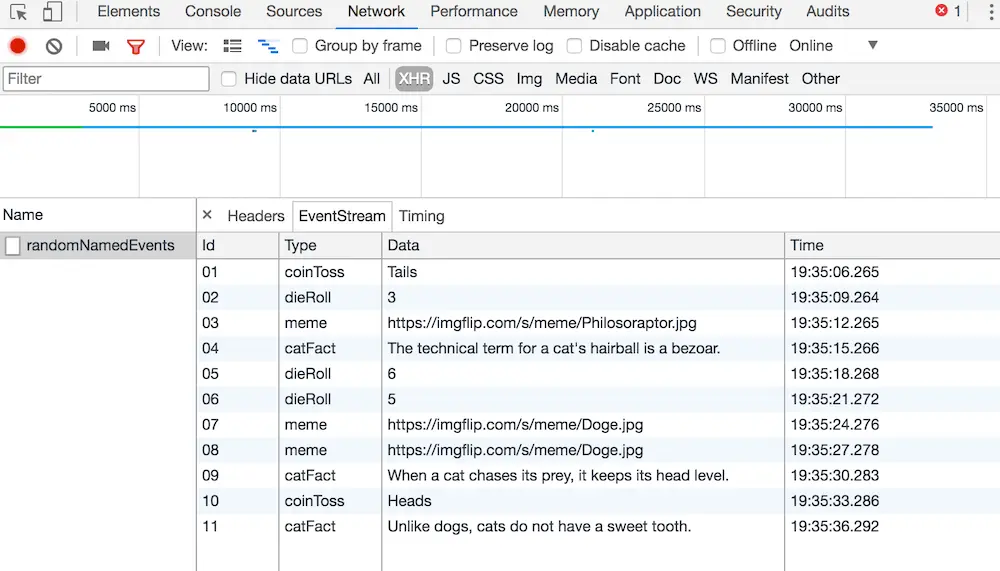Switch to the Console tab
Screen dimensions: 1000x571
coord(213,11)
